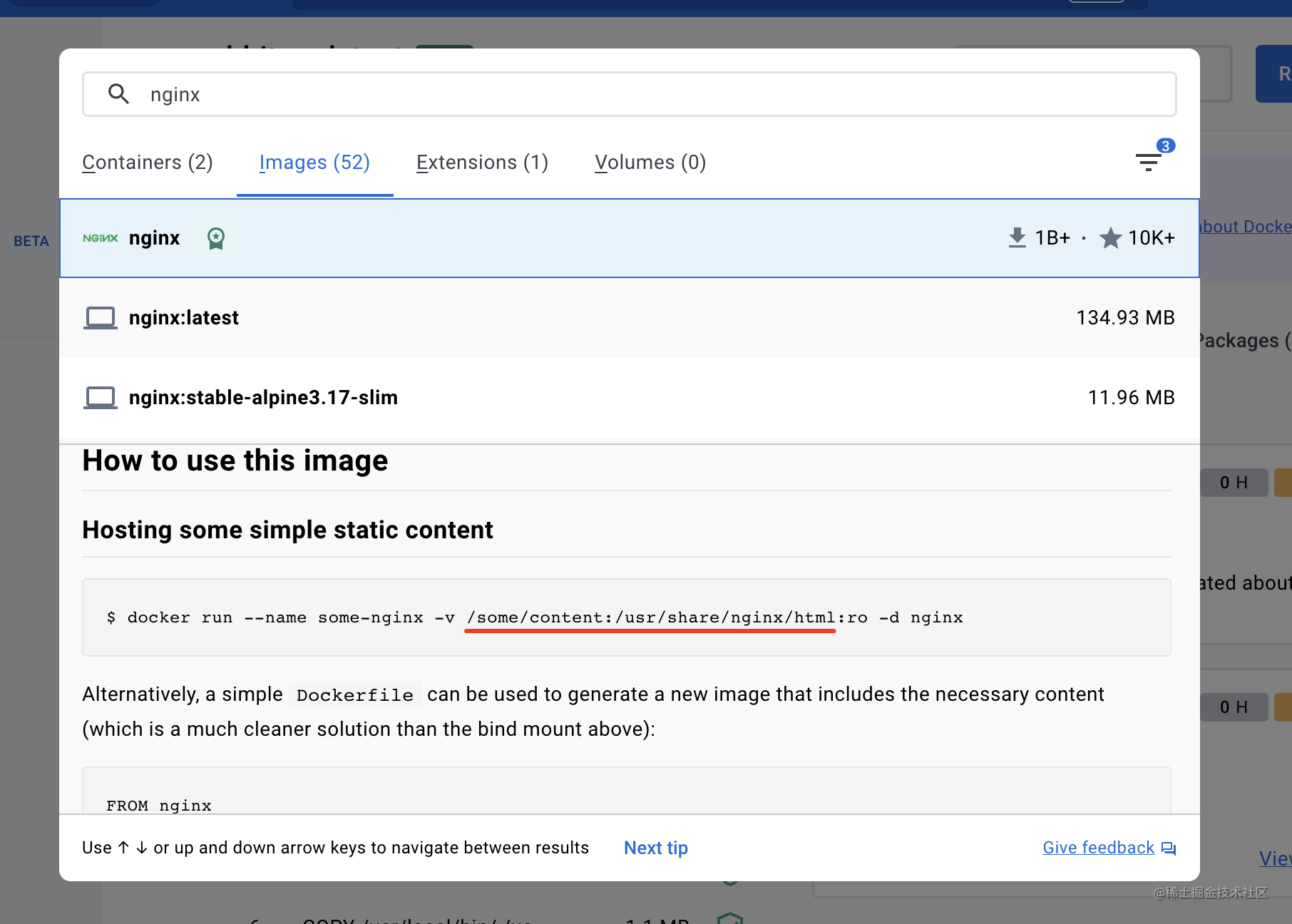Open the Give feedback link

click(1098, 848)
